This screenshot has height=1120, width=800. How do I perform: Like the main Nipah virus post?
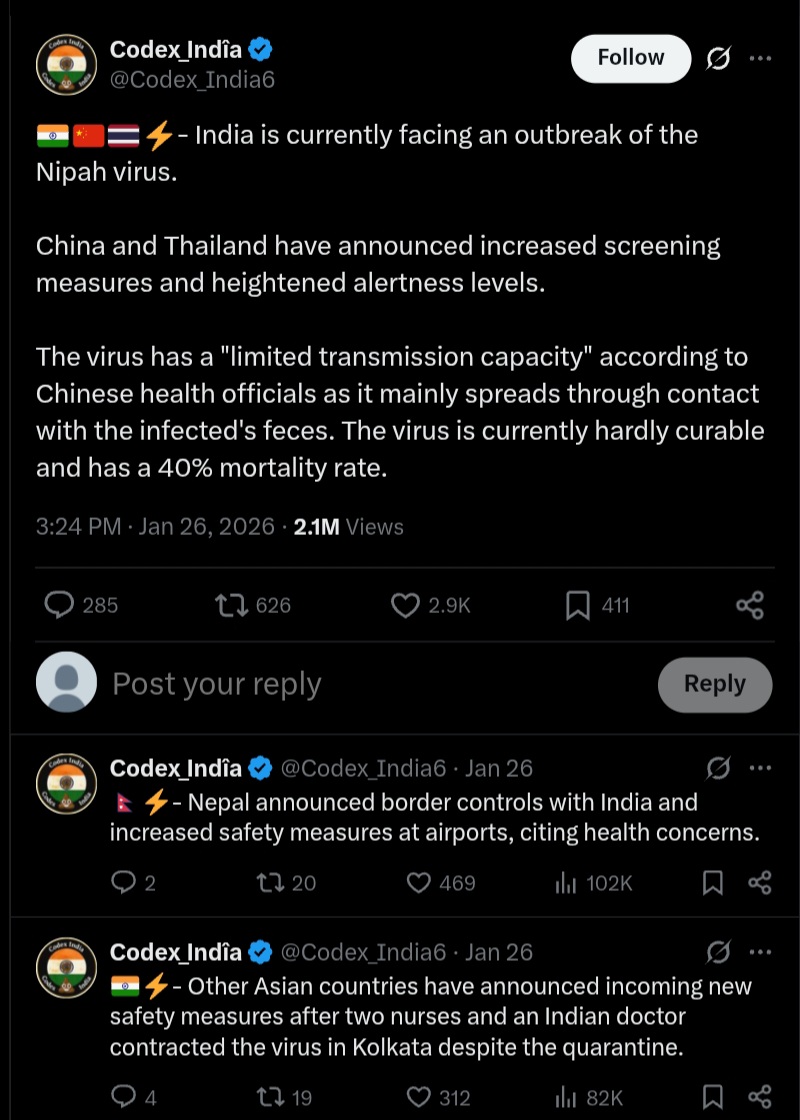[x=404, y=605]
